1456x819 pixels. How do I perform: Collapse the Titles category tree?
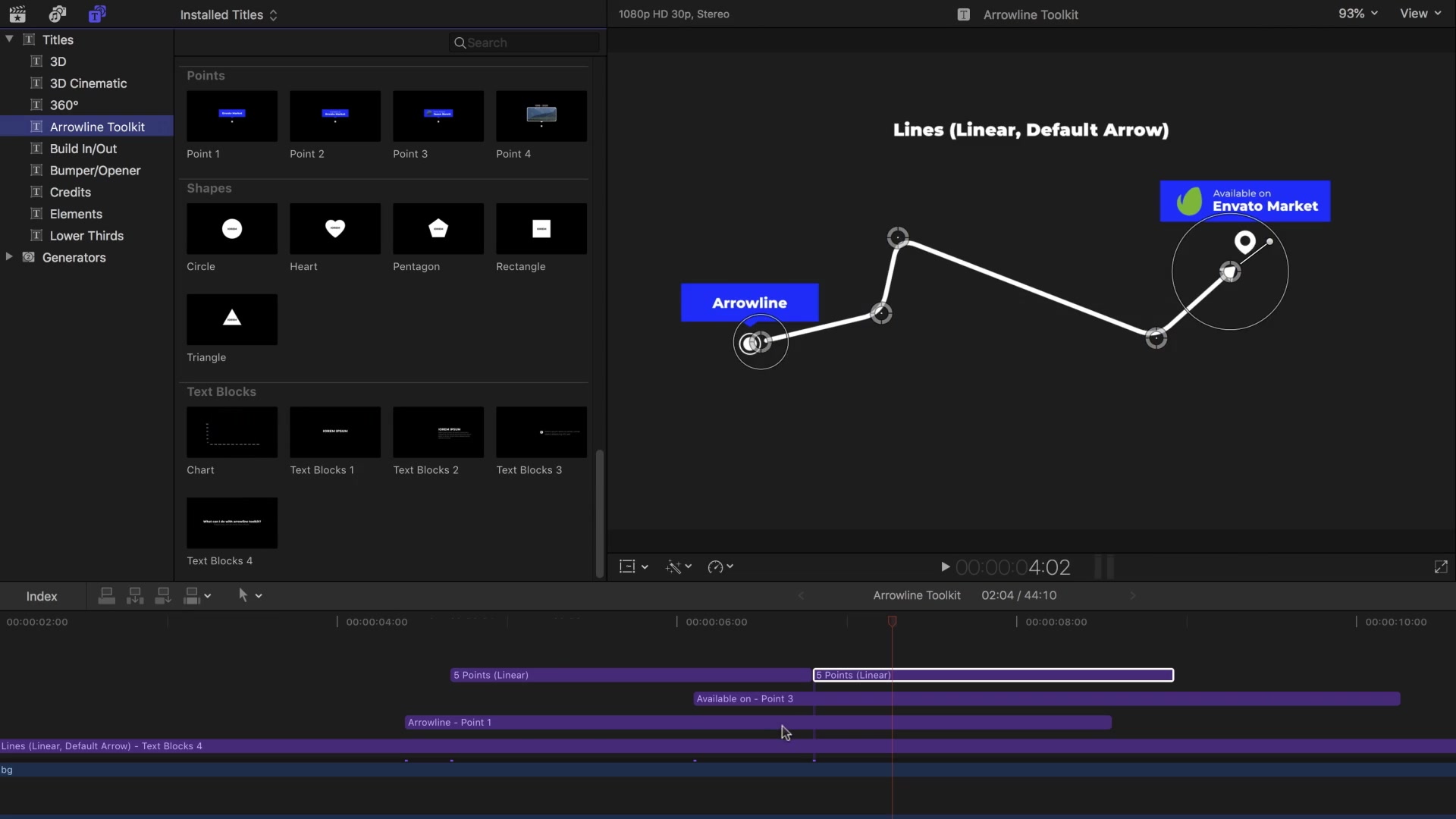pyautogui.click(x=9, y=39)
